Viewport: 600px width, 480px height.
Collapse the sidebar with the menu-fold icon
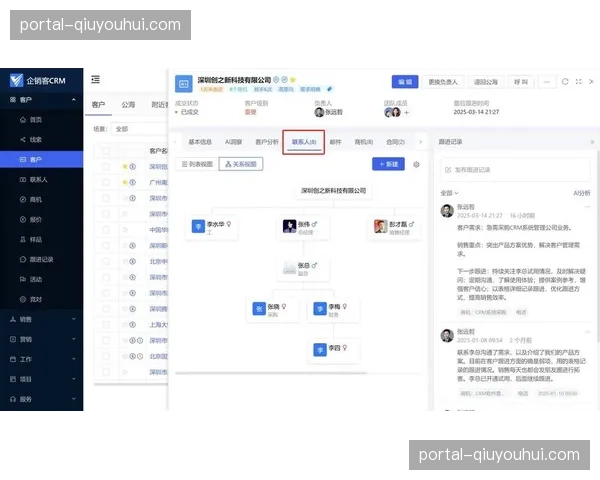95,79
